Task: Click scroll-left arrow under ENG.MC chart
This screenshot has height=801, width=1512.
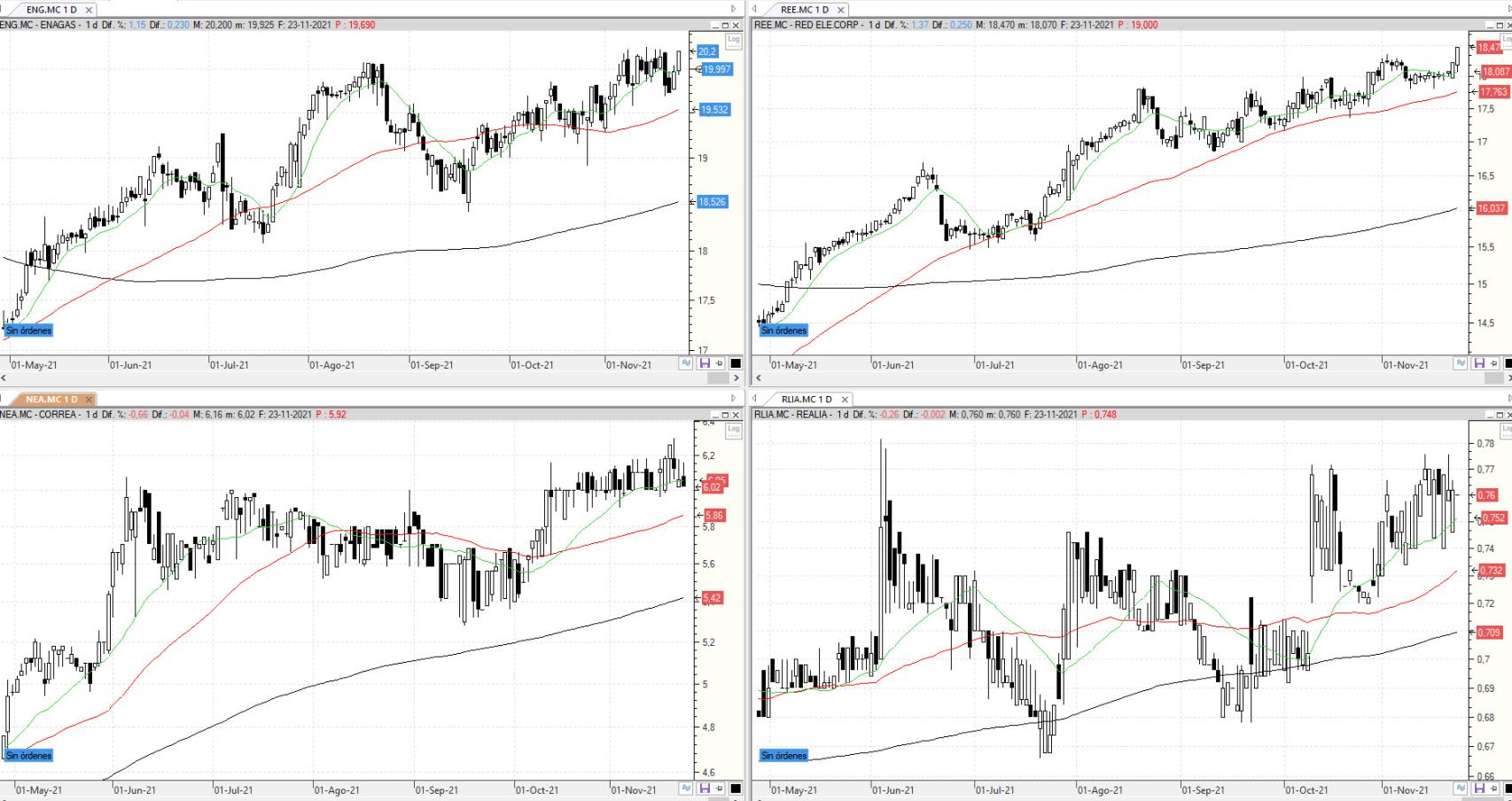Action: point(4,378)
